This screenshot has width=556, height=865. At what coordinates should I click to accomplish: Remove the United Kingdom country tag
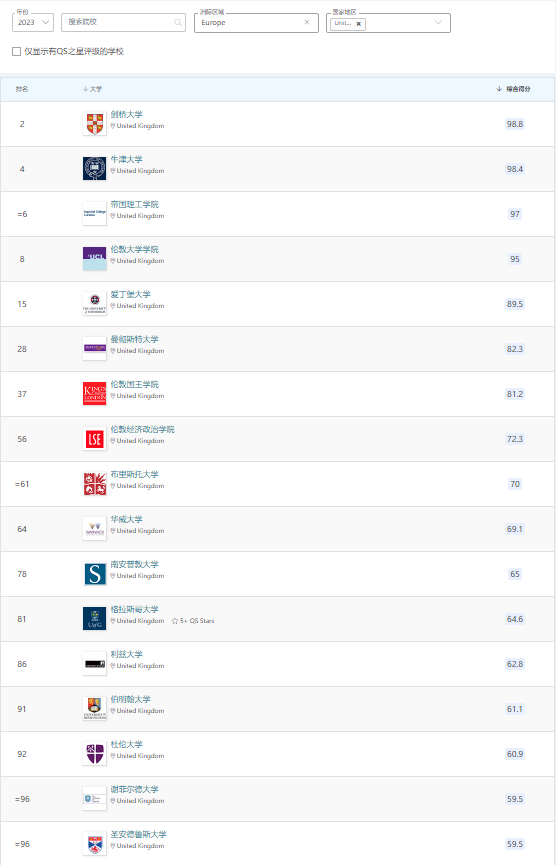pyautogui.click(x=359, y=24)
